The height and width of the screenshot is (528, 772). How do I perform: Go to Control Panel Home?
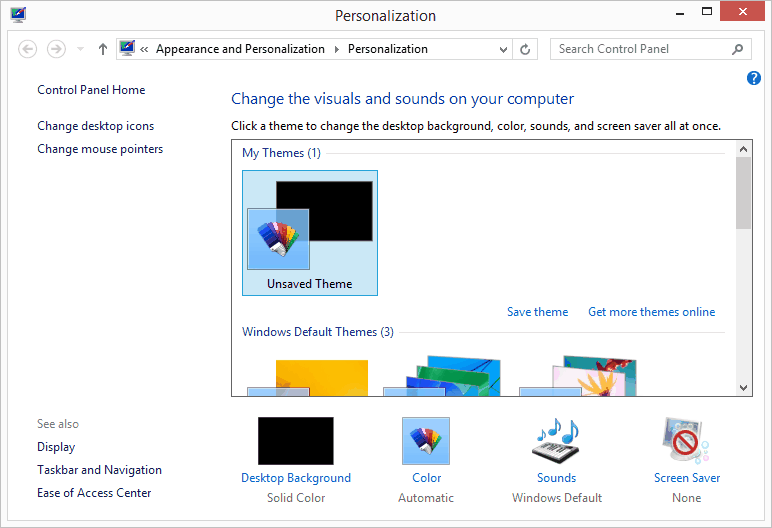point(91,90)
